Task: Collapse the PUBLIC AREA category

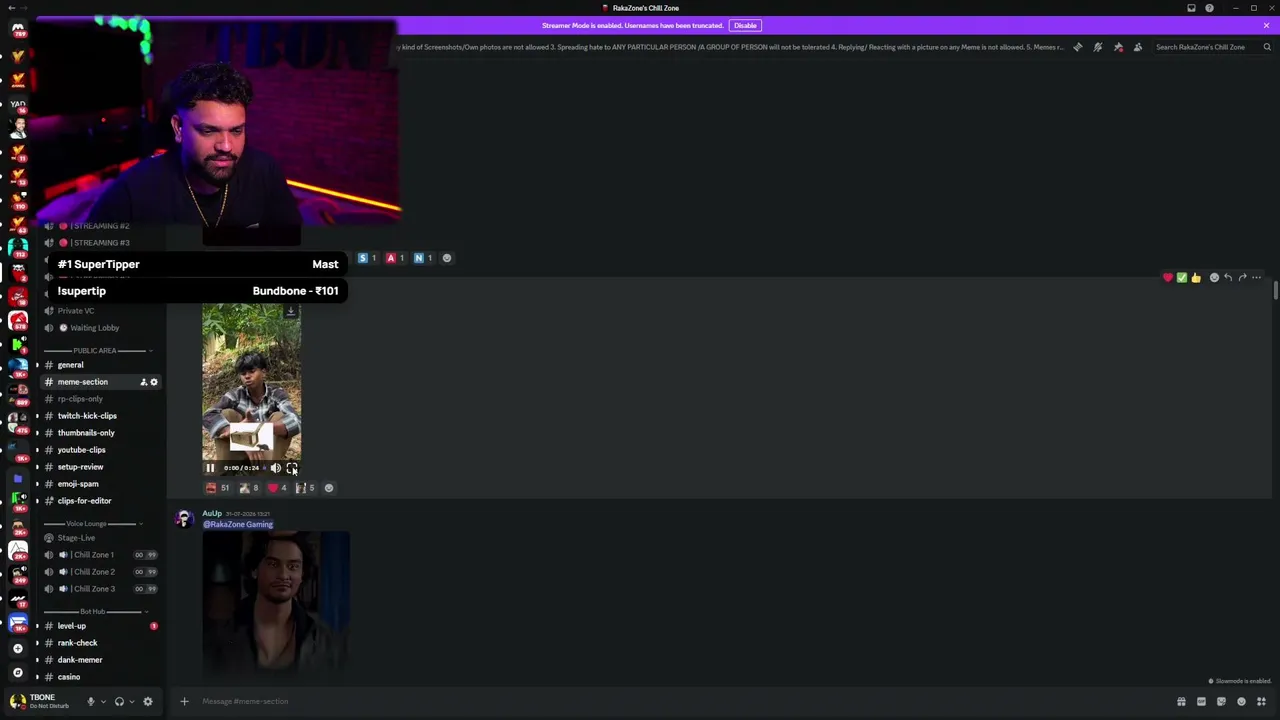Action: click(95, 351)
